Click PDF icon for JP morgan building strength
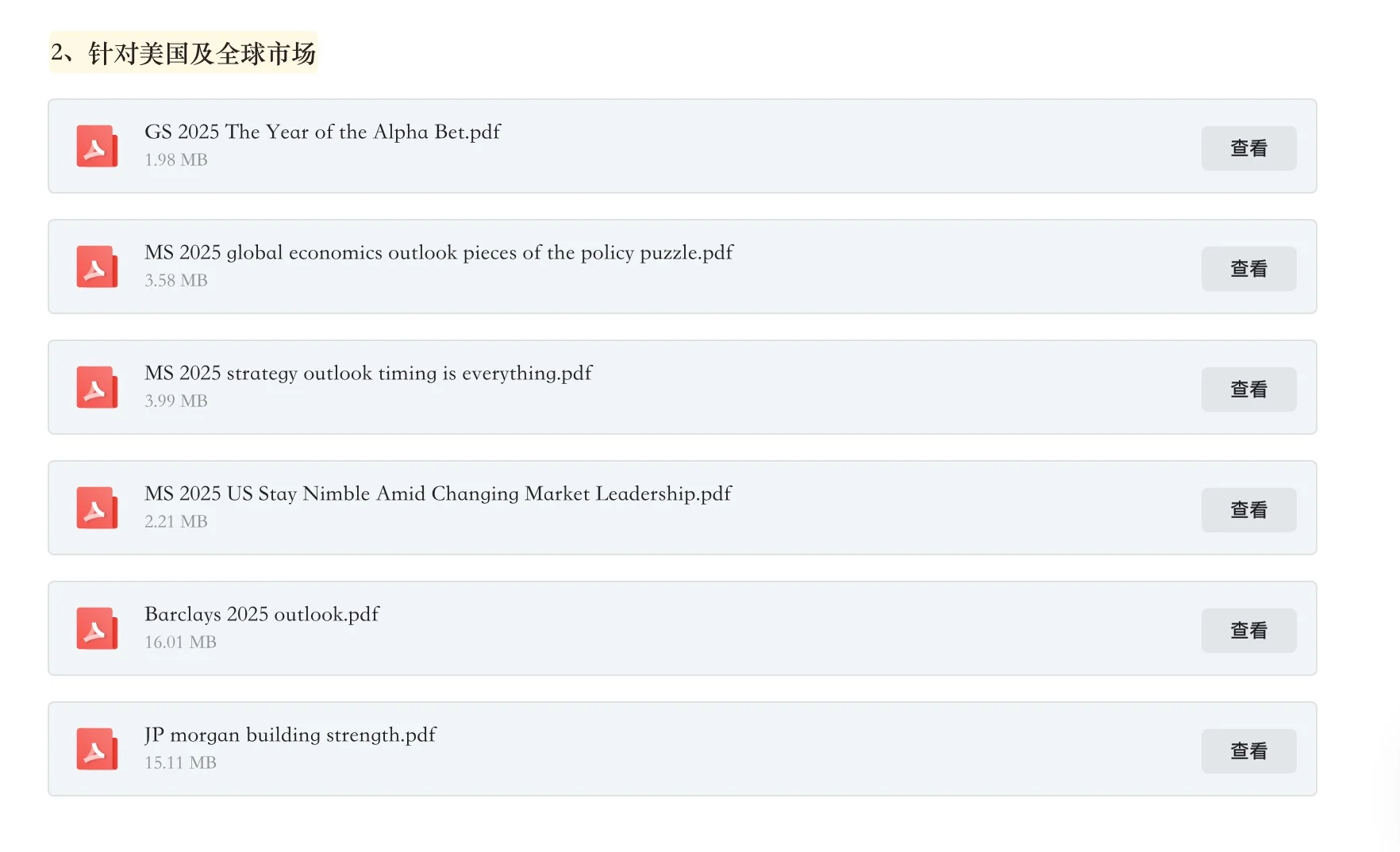 [x=97, y=749]
